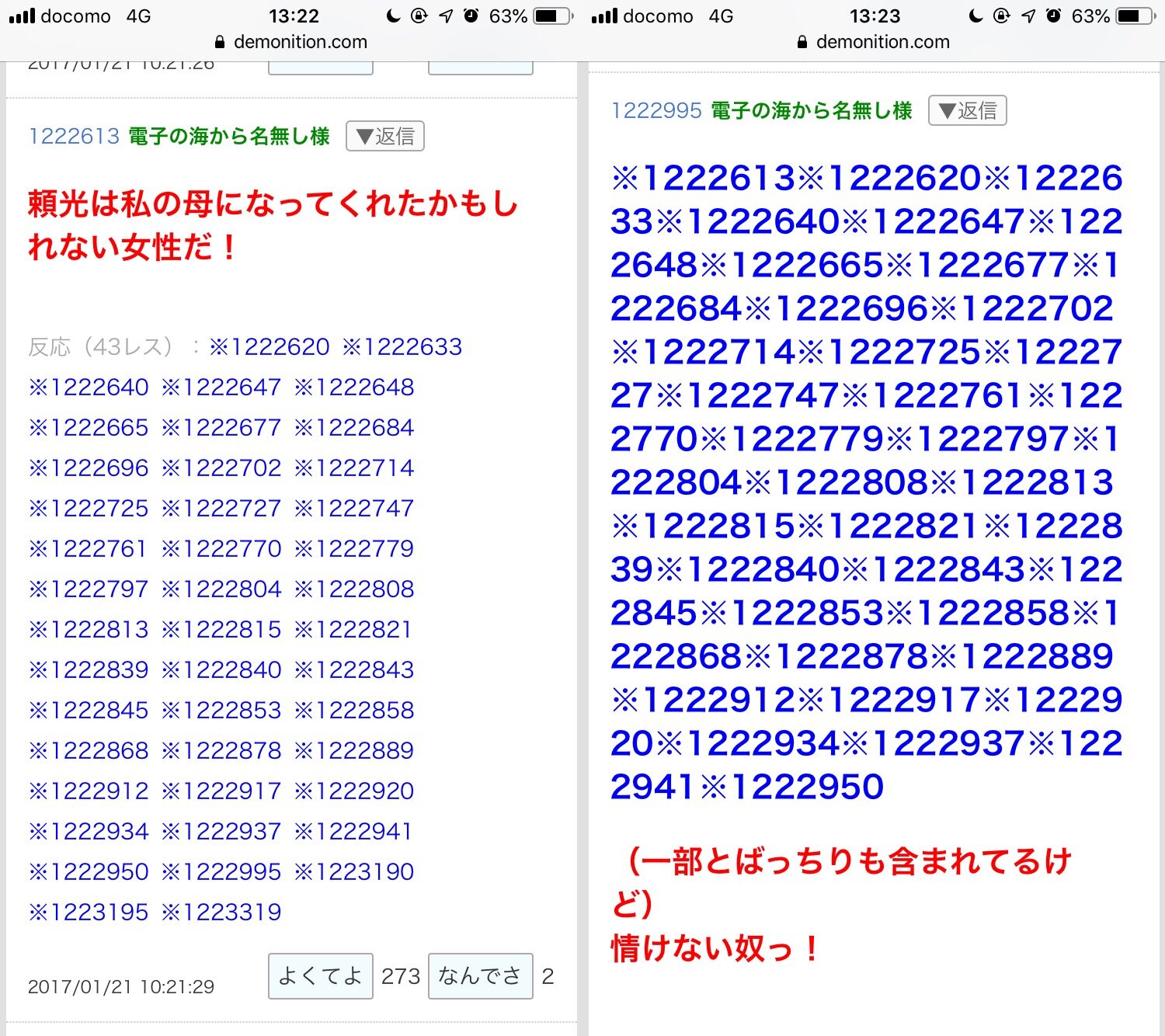Screen dimensions: 1165x1036
Task: Jump to reply ※1223319
Action: click(221, 912)
